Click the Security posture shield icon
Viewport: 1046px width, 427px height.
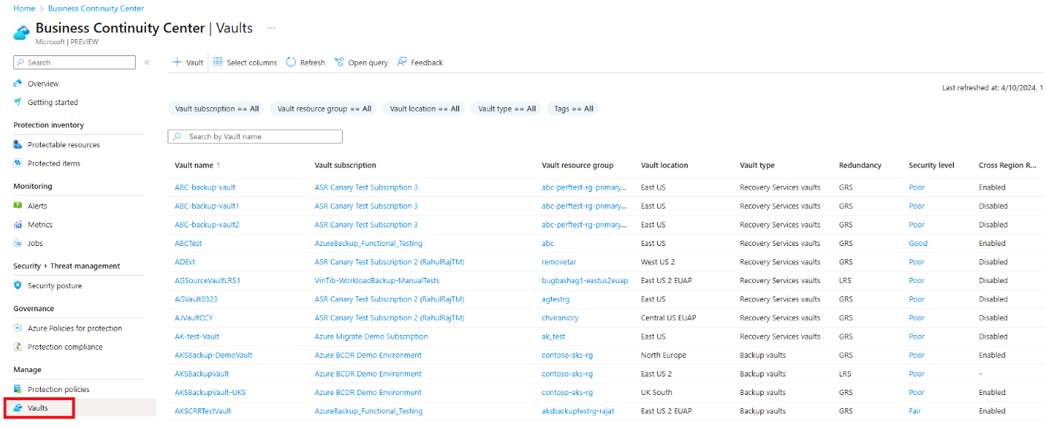(18, 286)
